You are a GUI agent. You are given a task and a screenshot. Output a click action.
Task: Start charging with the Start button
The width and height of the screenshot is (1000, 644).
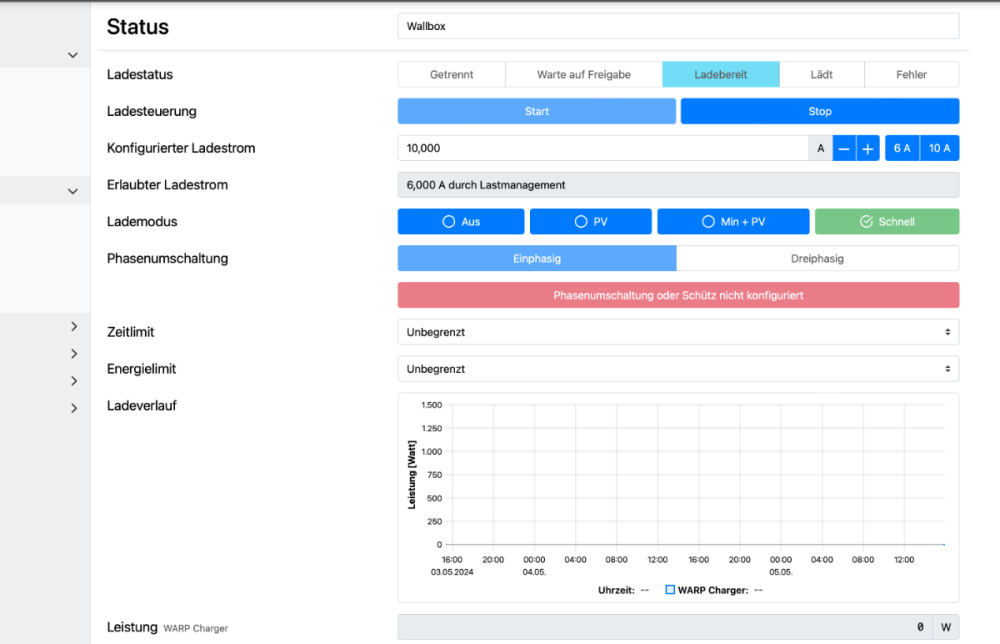[x=536, y=111]
